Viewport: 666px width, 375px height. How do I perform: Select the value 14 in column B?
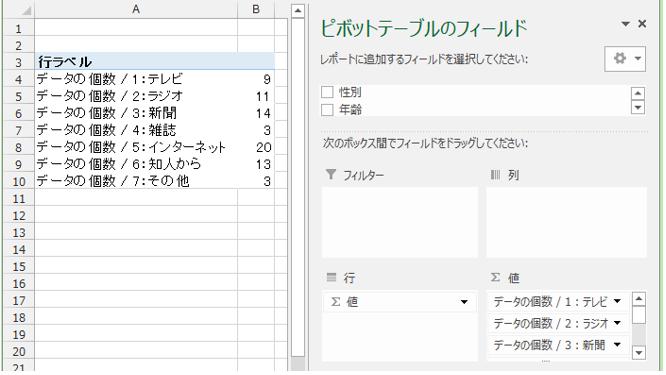tap(256, 113)
